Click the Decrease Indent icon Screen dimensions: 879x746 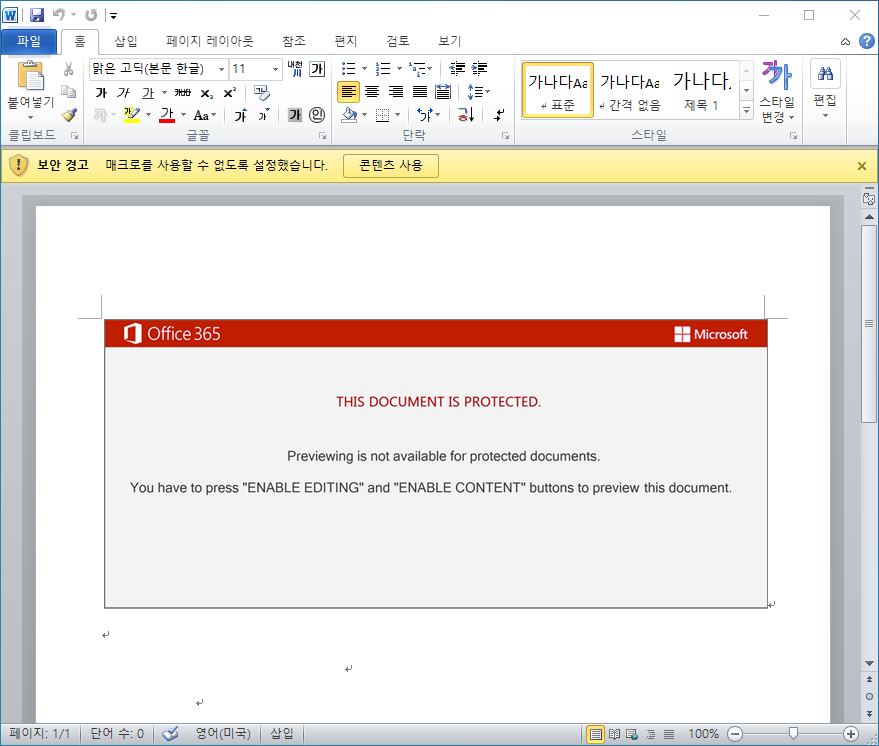click(457, 68)
